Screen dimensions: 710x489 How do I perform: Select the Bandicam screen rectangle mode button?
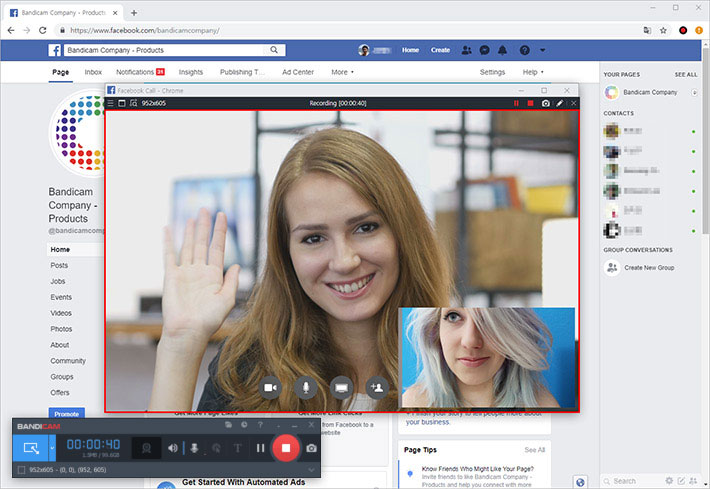pyautogui.click(x=31, y=447)
